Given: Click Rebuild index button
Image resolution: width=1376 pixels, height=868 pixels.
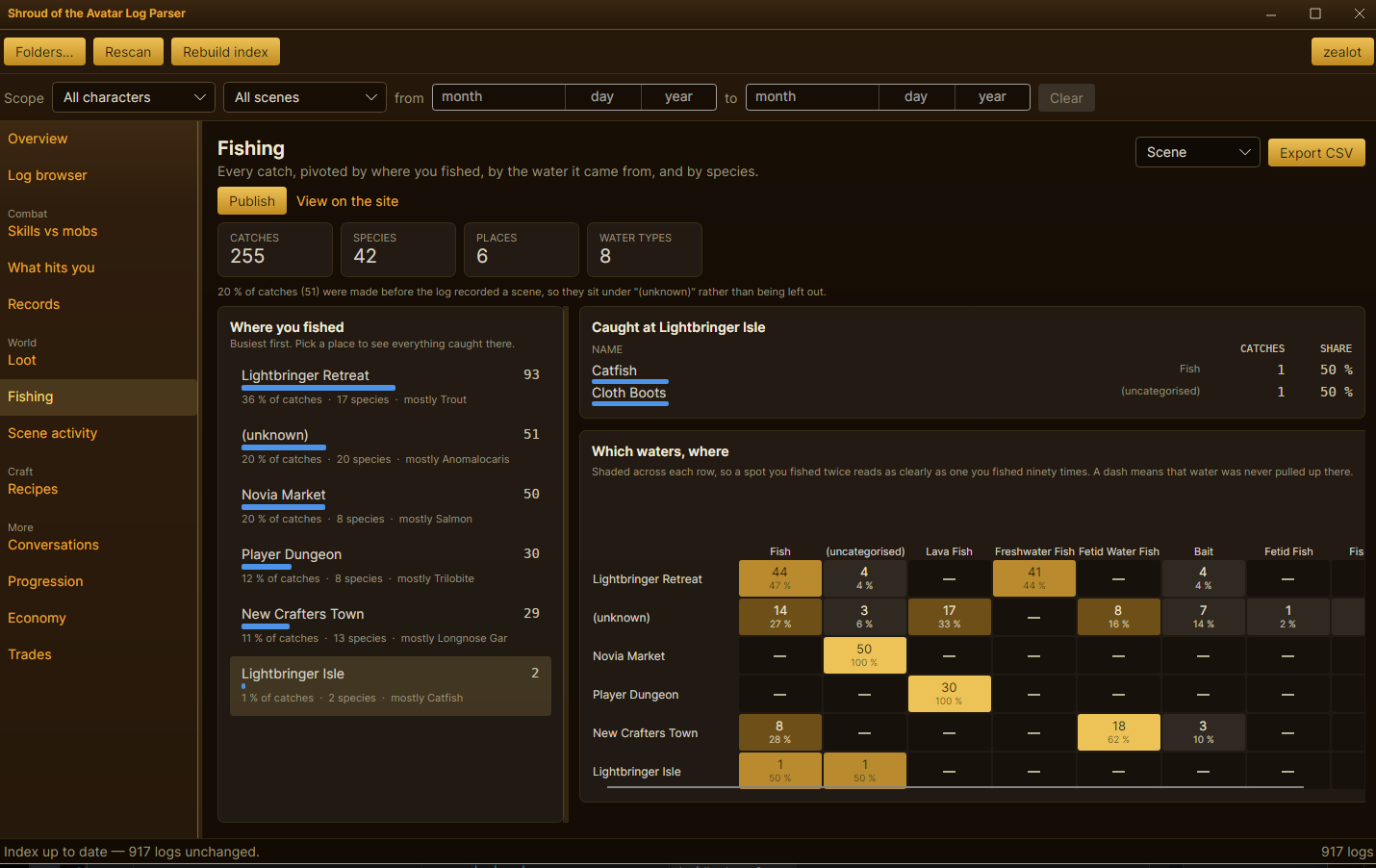Looking at the screenshot, I should point(225,52).
